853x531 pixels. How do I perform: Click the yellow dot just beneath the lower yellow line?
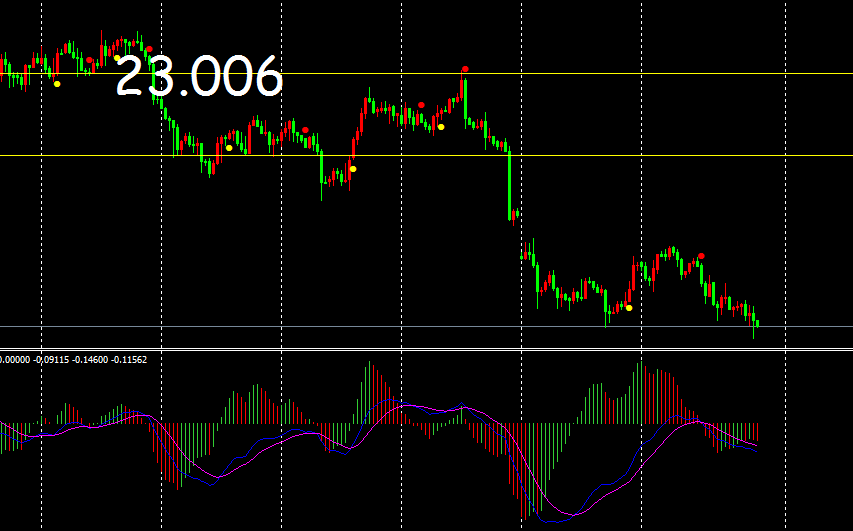[353, 169]
